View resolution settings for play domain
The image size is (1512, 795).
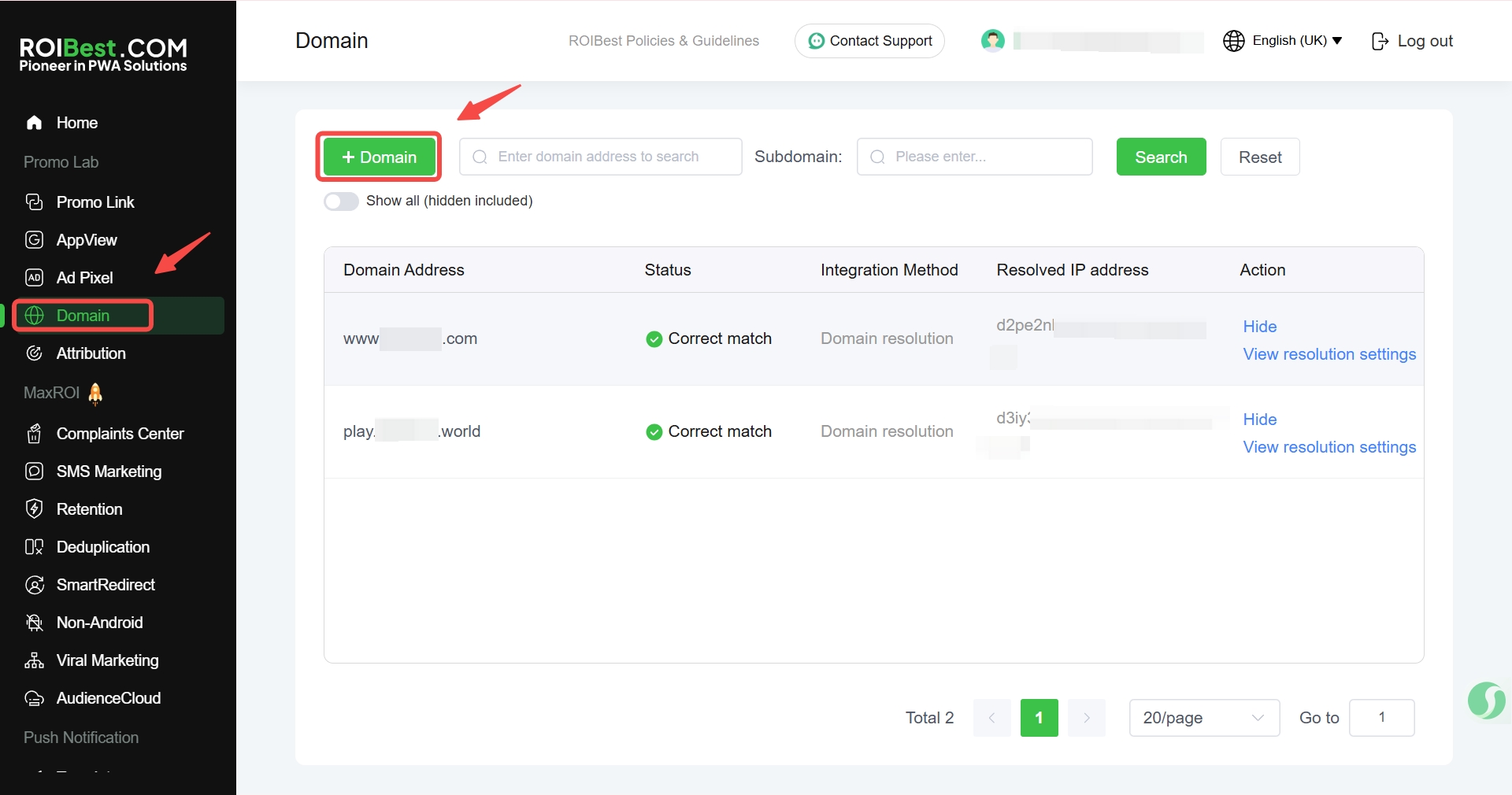pyautogui.click(x=1329, y=447)
